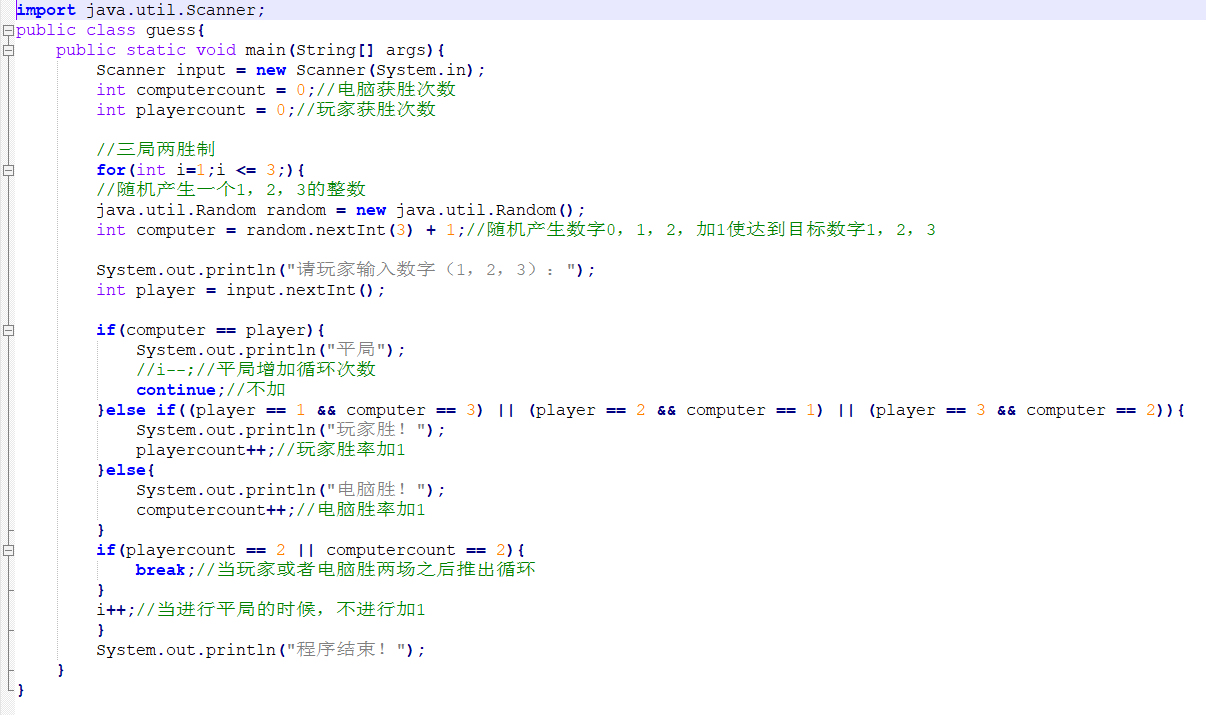Click the println '请玩家输入数字' line

click(346, 270)
